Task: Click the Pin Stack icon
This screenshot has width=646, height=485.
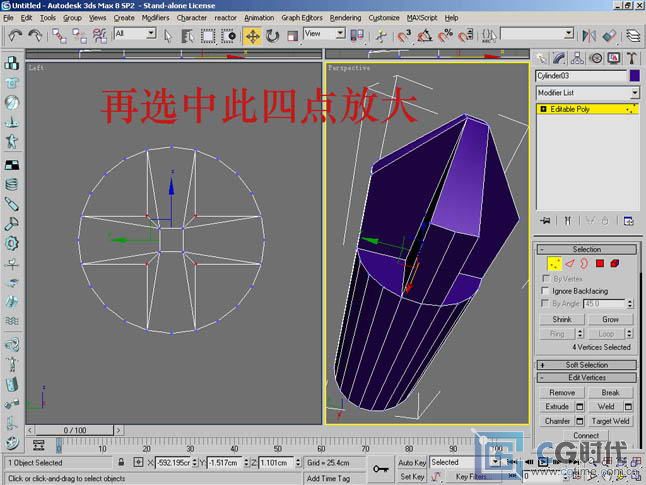Action: click(545, 221)
